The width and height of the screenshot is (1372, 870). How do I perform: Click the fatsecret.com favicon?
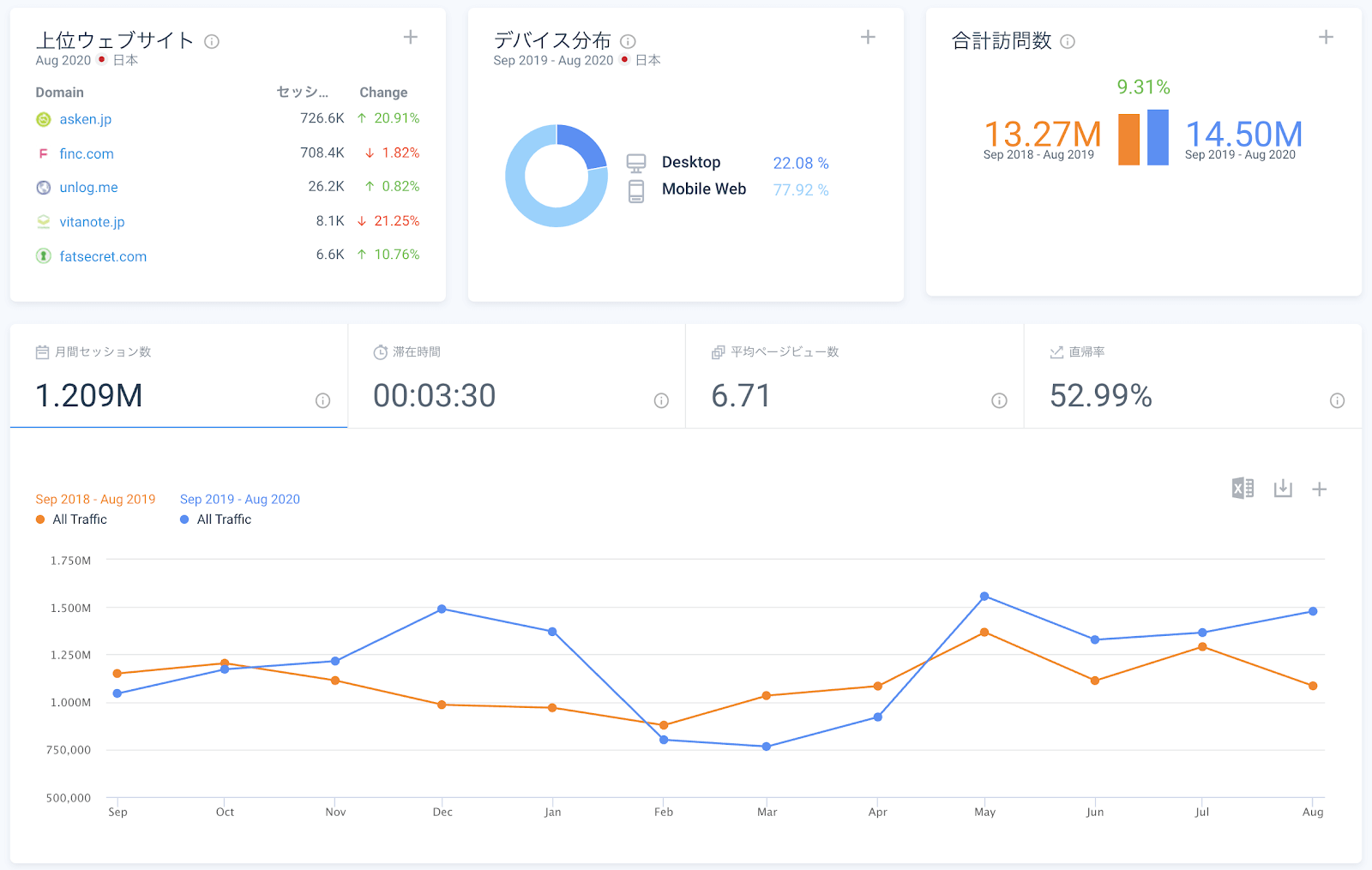[44, 256]
